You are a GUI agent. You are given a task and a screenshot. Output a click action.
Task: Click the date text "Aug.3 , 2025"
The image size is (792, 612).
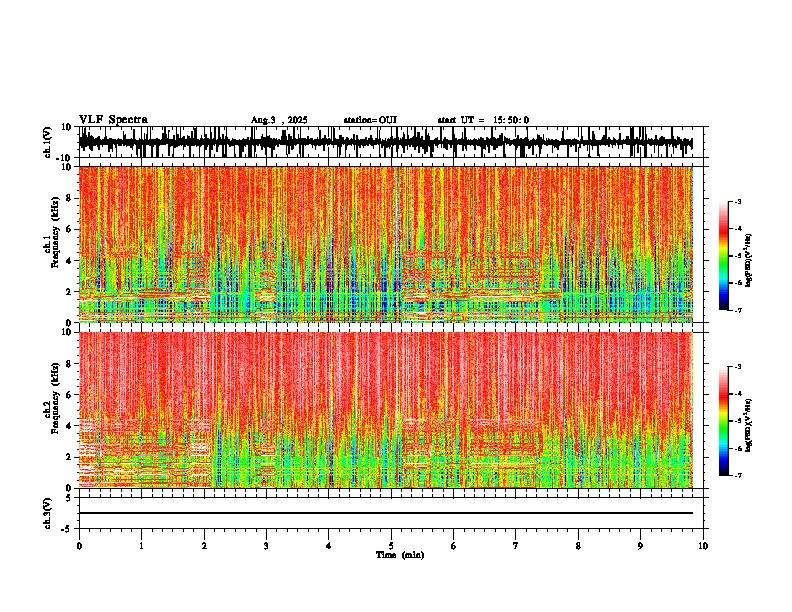pos(279,120)
